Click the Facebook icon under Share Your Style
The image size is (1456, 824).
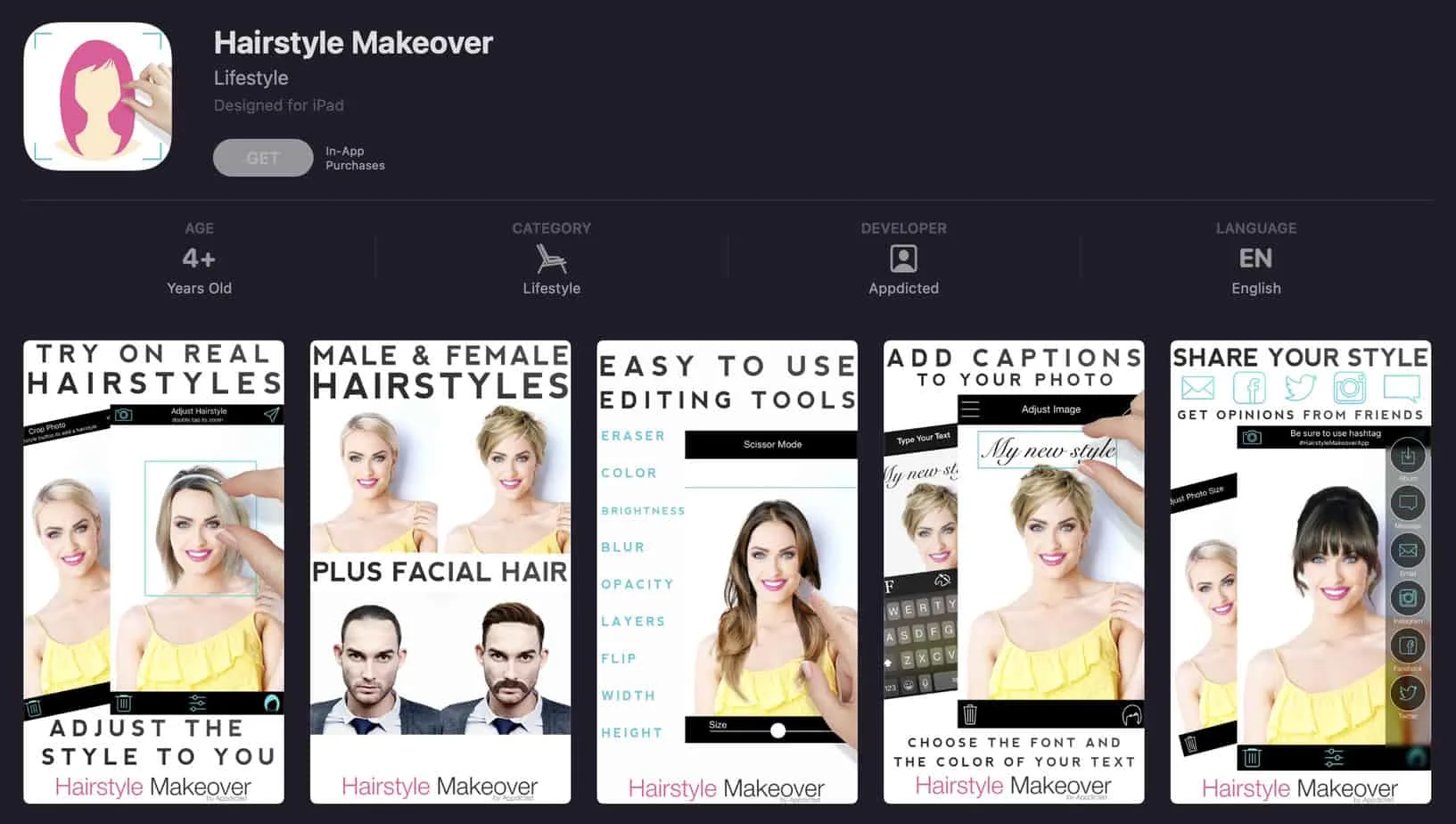pyautogui.click(x=1249, y=388)
